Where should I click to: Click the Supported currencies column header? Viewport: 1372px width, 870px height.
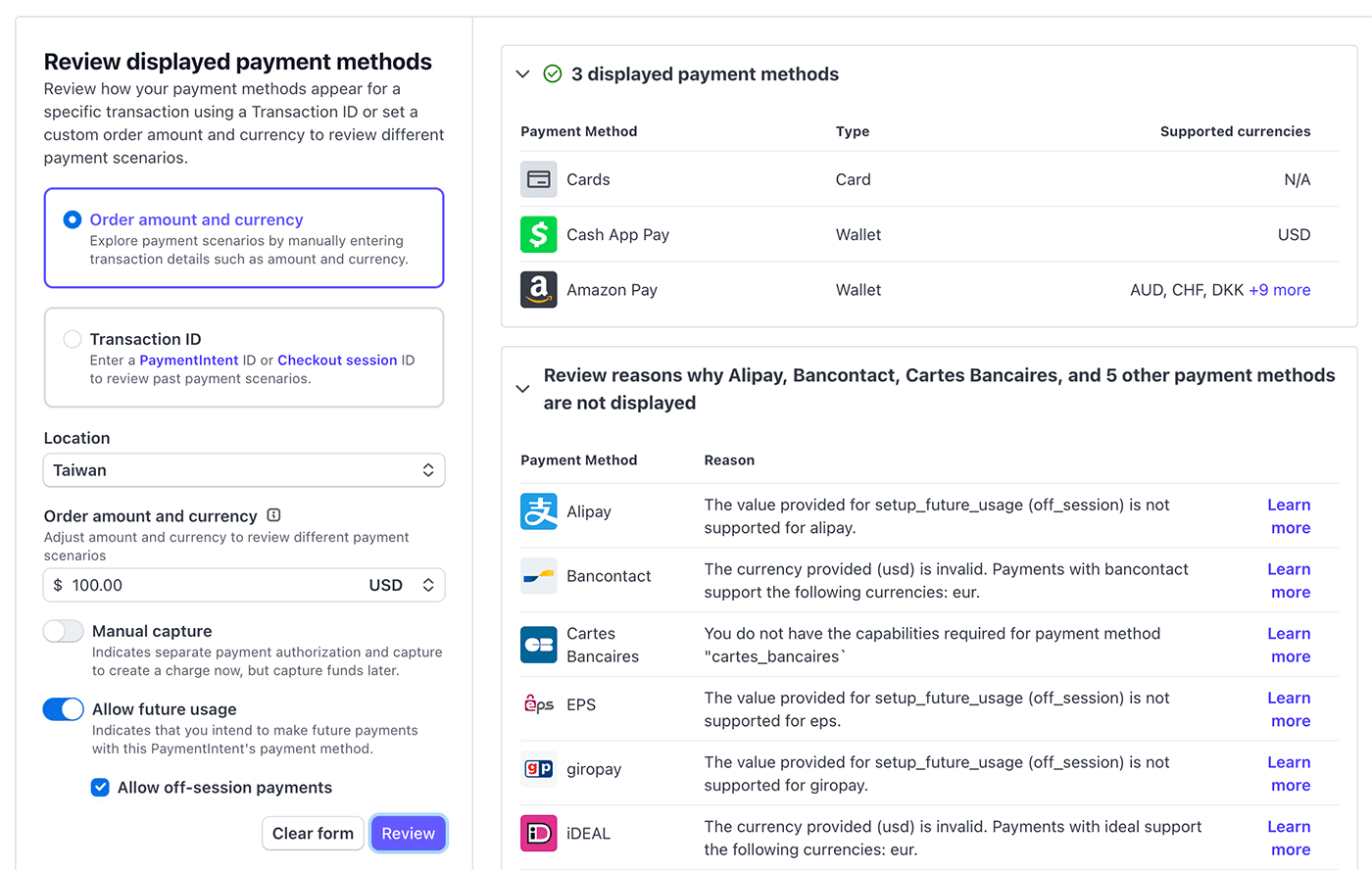click(x=1235, y=131)
